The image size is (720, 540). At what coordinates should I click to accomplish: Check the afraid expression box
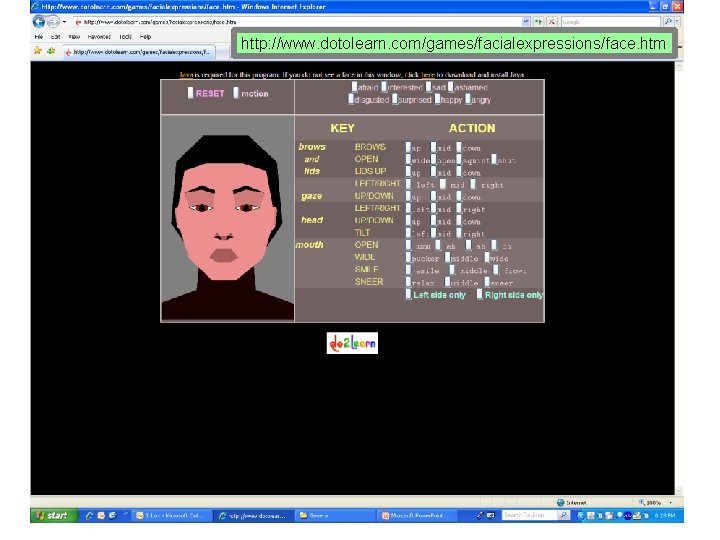354,86
